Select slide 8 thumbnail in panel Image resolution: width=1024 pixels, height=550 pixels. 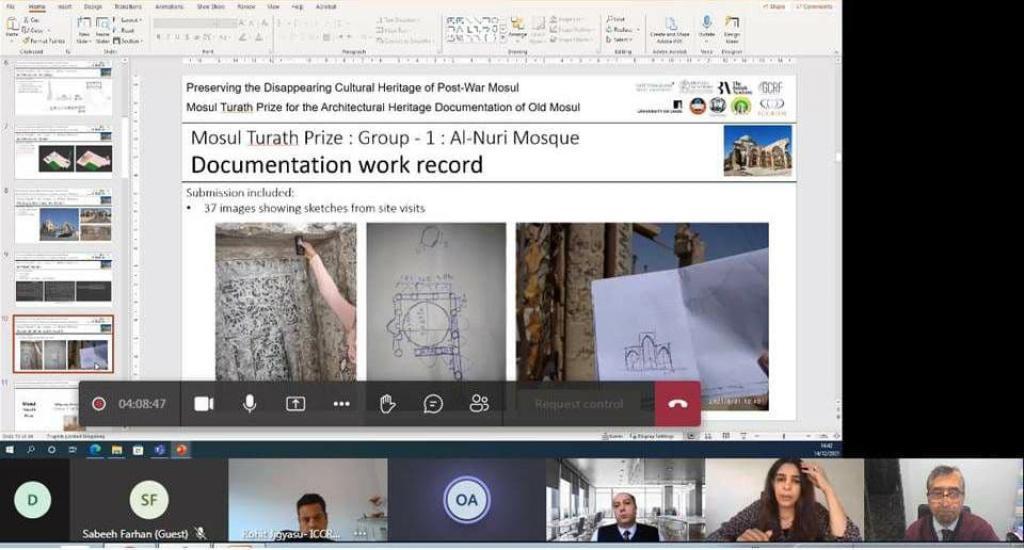click(x=64, y=217)
